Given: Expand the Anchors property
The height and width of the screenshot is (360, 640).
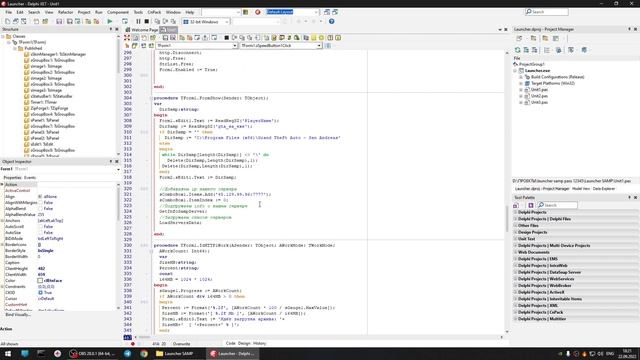Looking at the screenshot, I should coord(2,220).
